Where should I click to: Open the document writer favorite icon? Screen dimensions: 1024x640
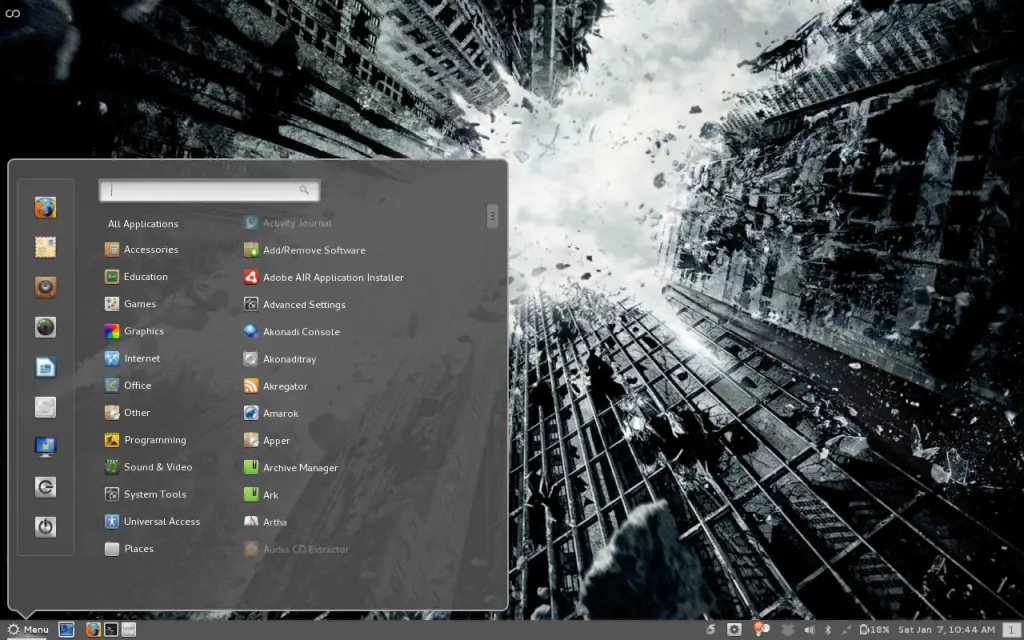coord(45,367)
